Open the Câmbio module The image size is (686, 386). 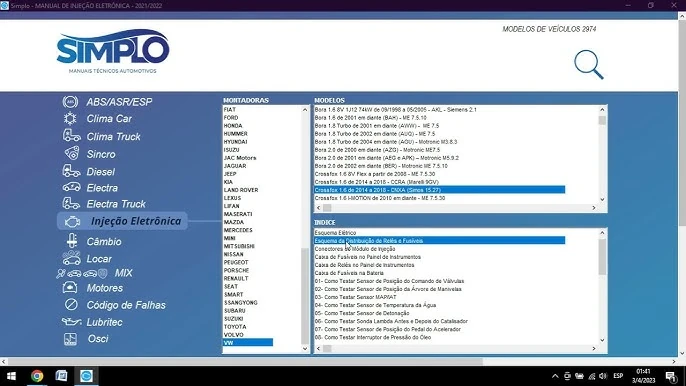pyautogui.click(x=104, y=242)
